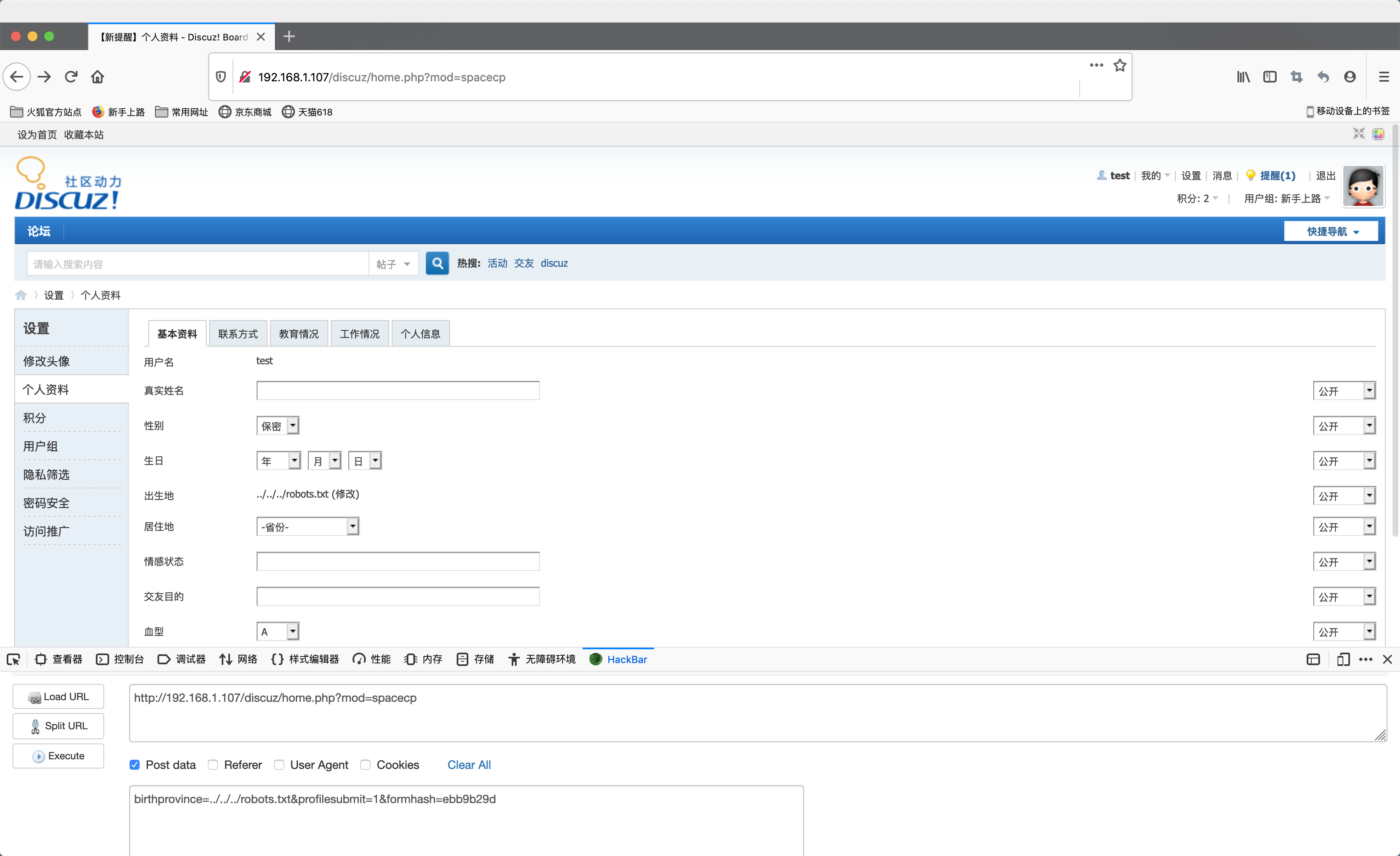
Task: Open the 查看器 inspector devtools tab
Action: coord(58,659)
